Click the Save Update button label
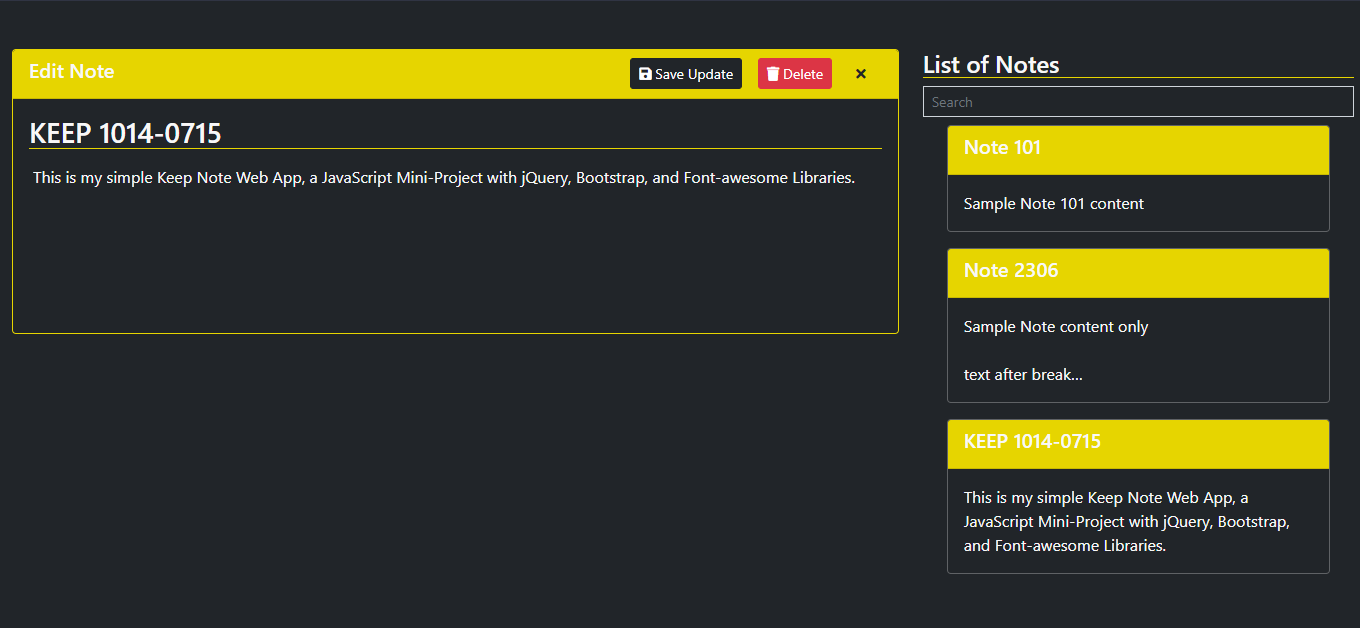This screenshot has width=1360, height=628. 694,74
